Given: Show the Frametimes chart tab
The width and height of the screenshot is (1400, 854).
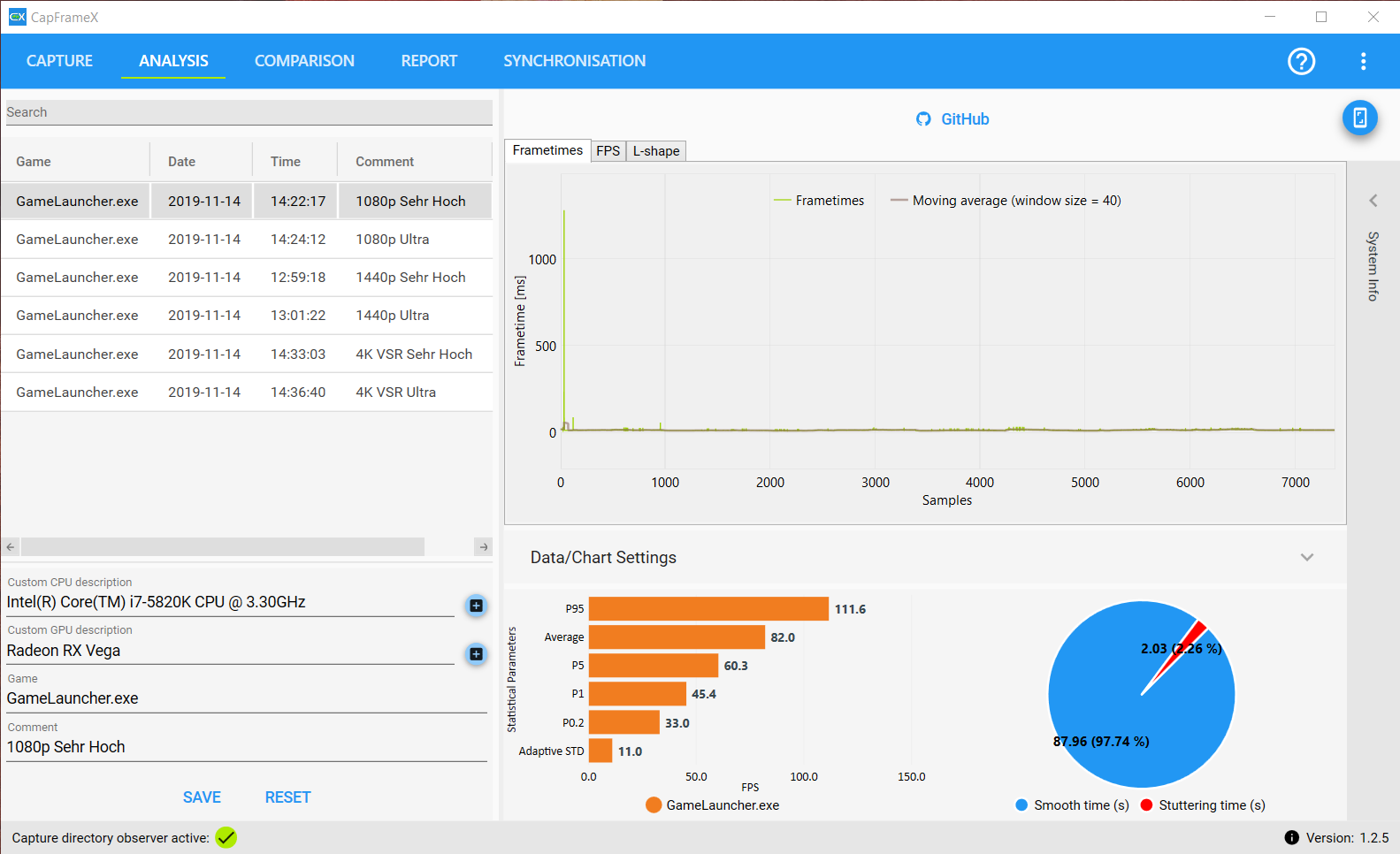Looking at the screenshot, I should click(547, 150).
